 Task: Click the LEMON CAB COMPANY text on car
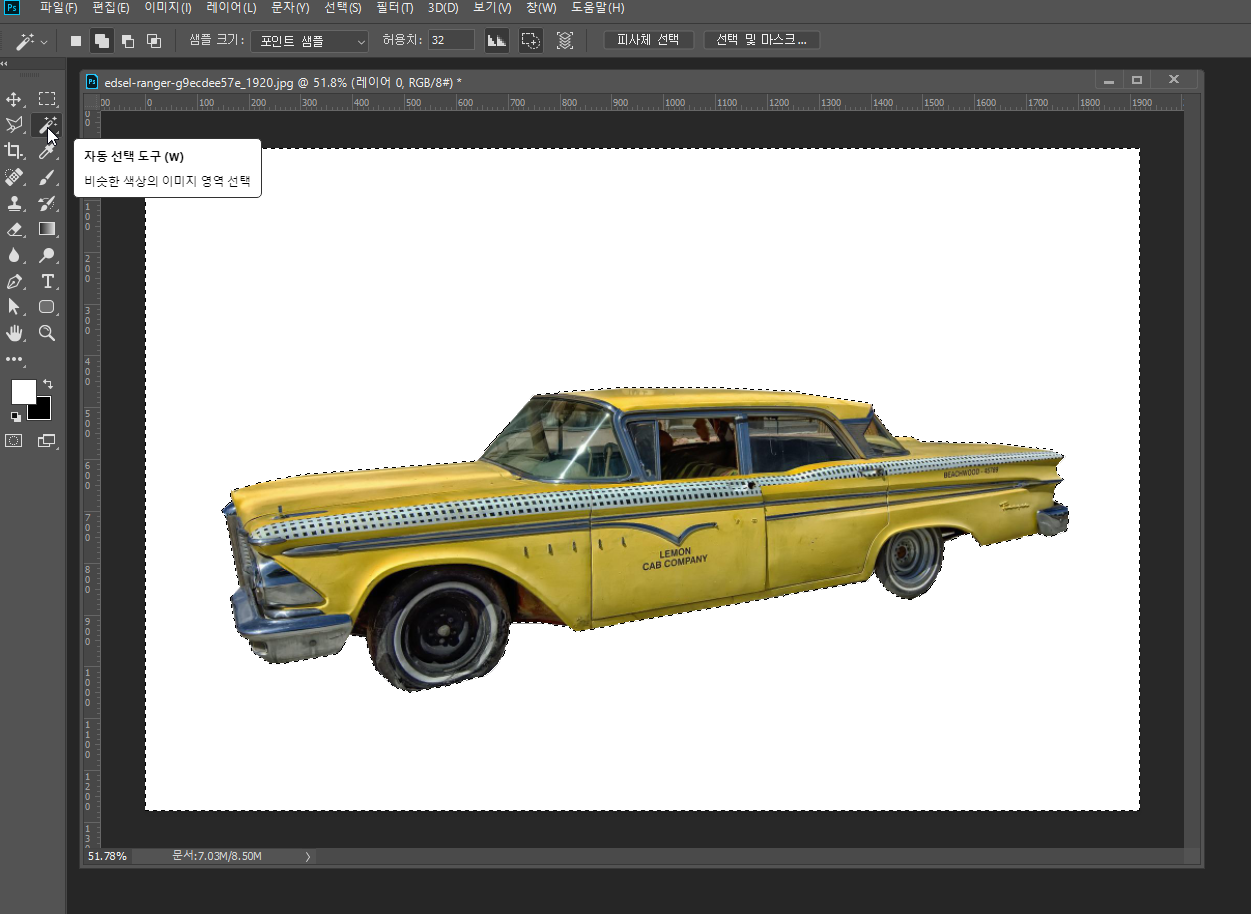[674, 558]
